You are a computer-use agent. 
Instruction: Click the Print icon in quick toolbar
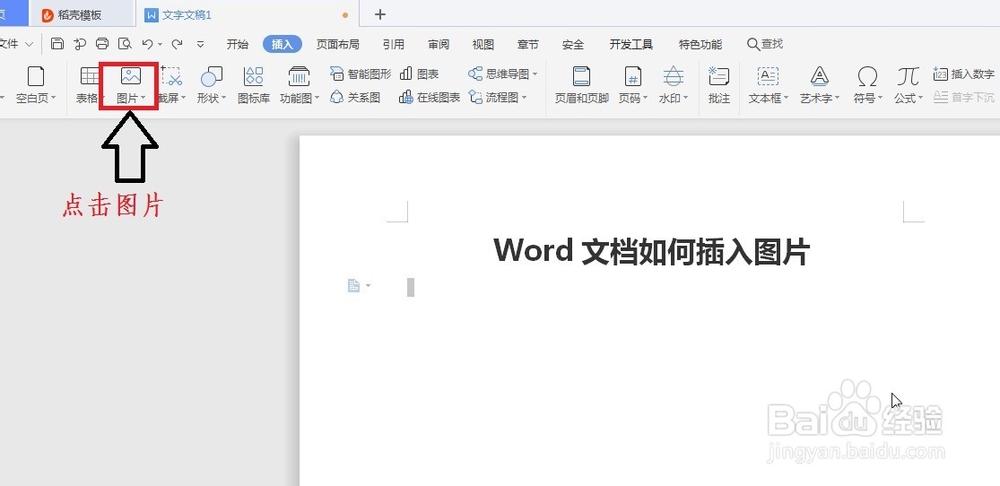click(102, 44)
